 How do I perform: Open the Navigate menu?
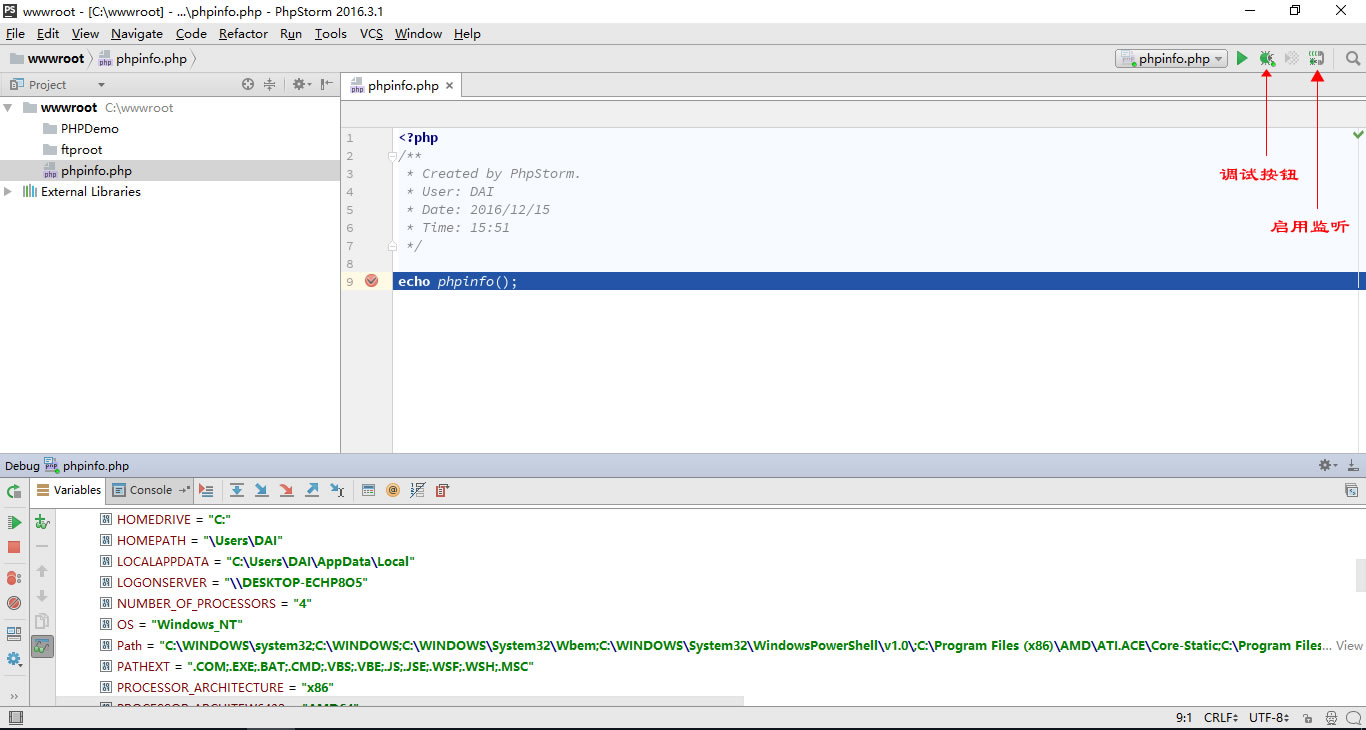tap(137, 33)
